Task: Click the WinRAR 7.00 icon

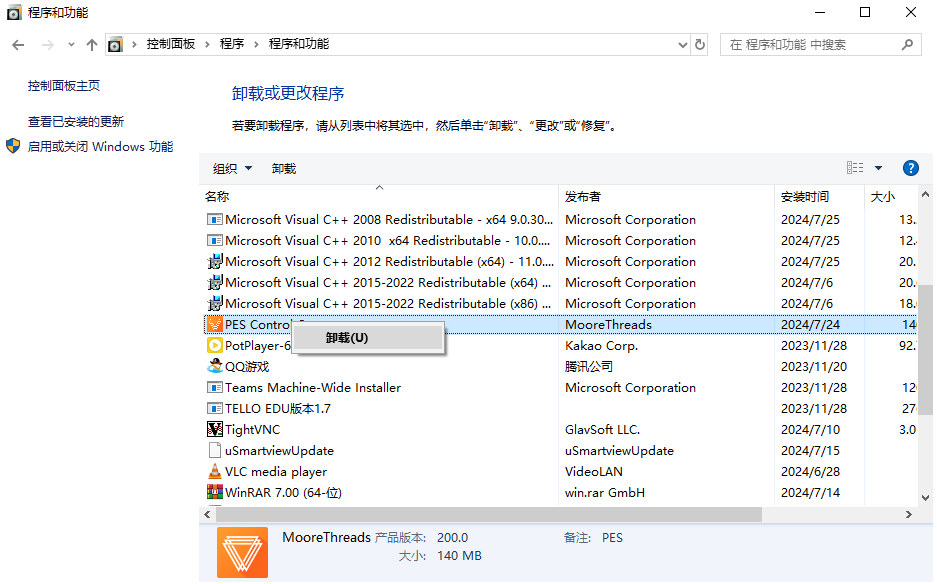Action: click(x=215, y=492)
